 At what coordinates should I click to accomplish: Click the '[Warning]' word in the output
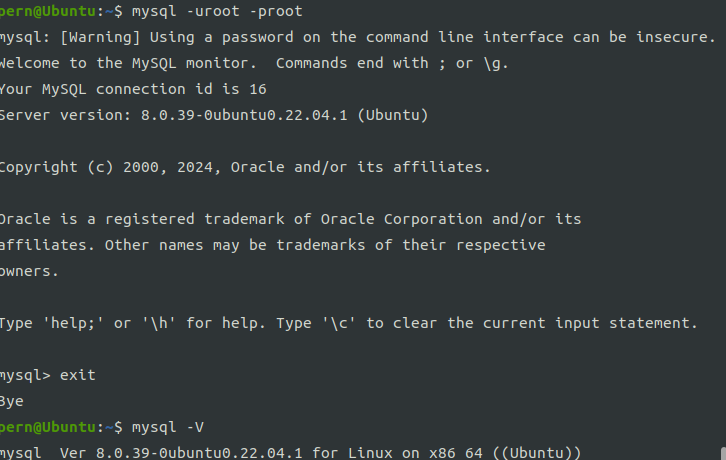(x=100, y=37)
